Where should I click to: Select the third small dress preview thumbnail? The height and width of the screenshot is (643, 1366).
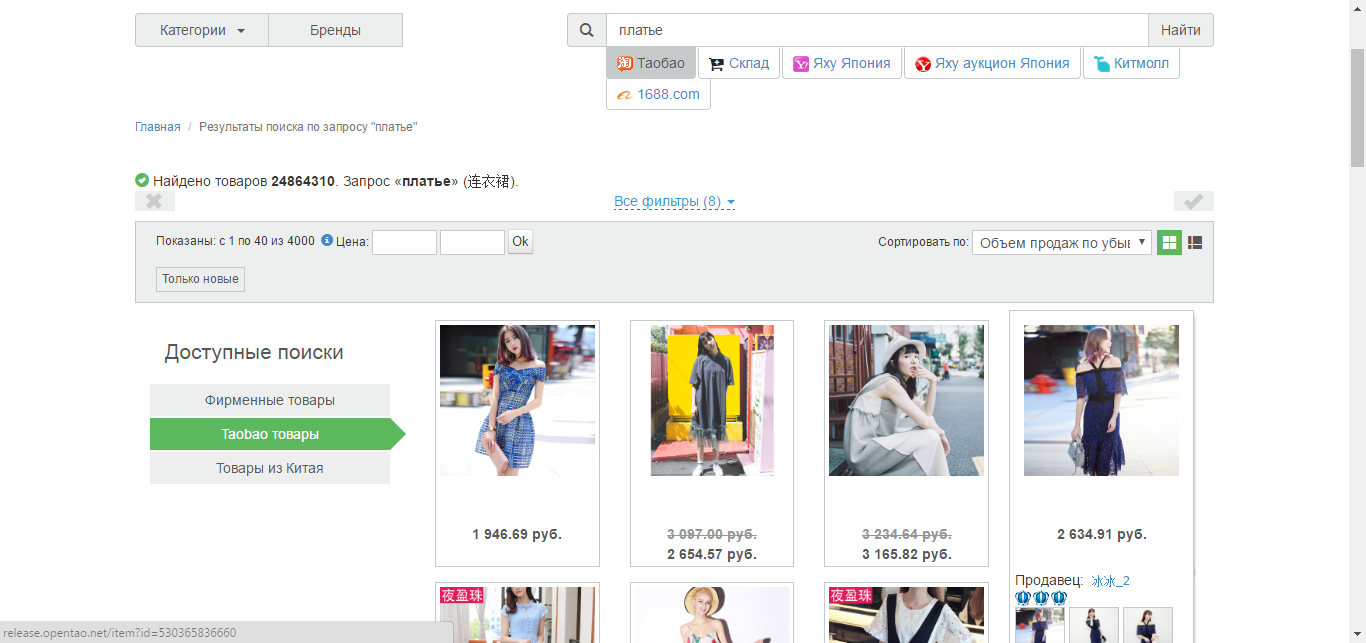(x=1148, y=625)
